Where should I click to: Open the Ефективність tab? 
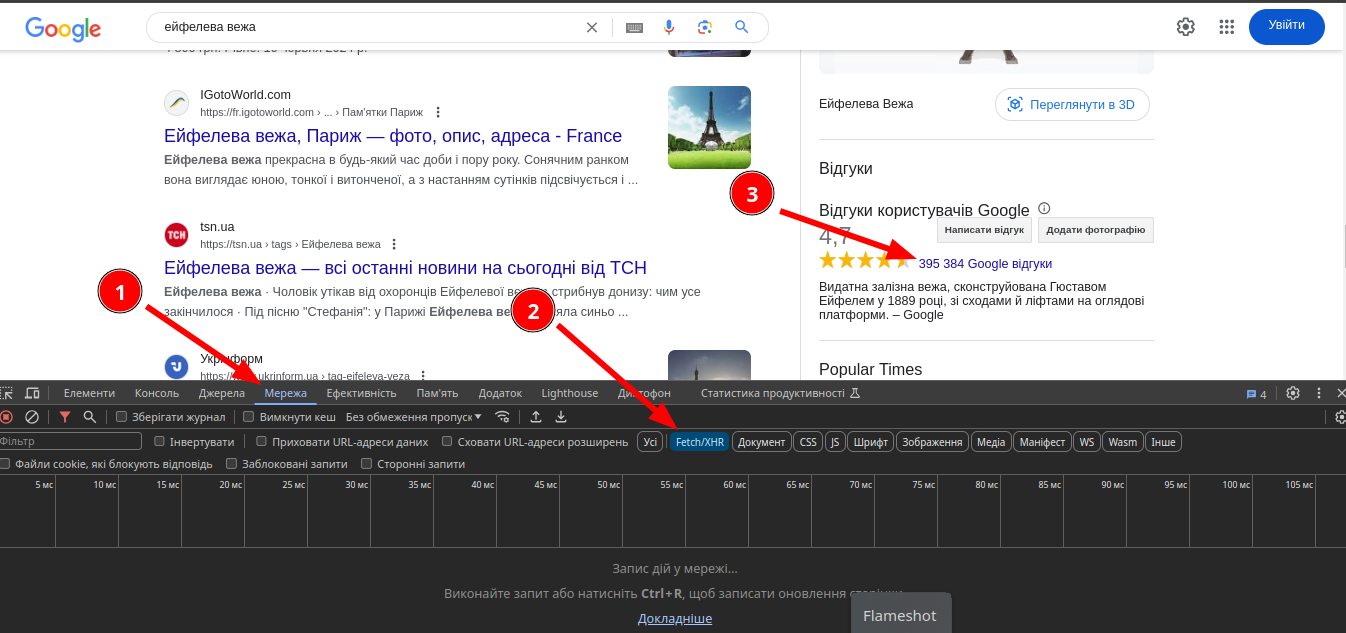tap(362, 393)
